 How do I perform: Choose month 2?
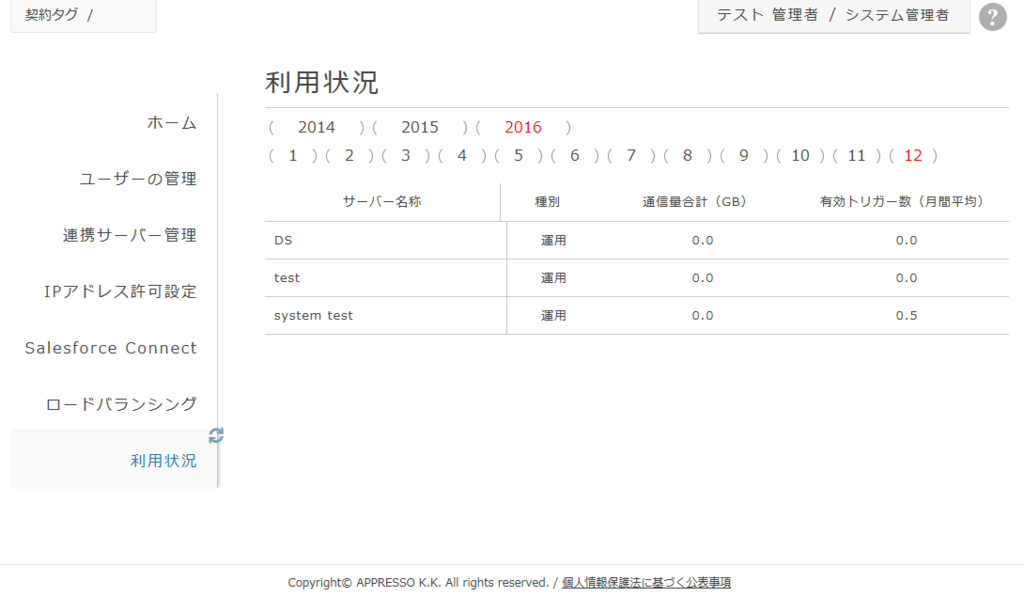click(349, 155)
